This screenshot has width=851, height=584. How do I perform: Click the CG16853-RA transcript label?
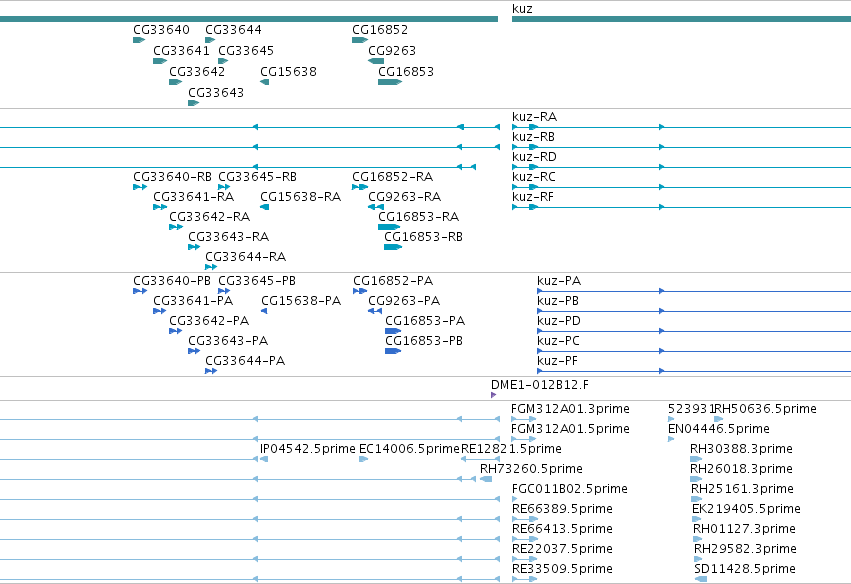pyautogui.click(x=419, y=217)
